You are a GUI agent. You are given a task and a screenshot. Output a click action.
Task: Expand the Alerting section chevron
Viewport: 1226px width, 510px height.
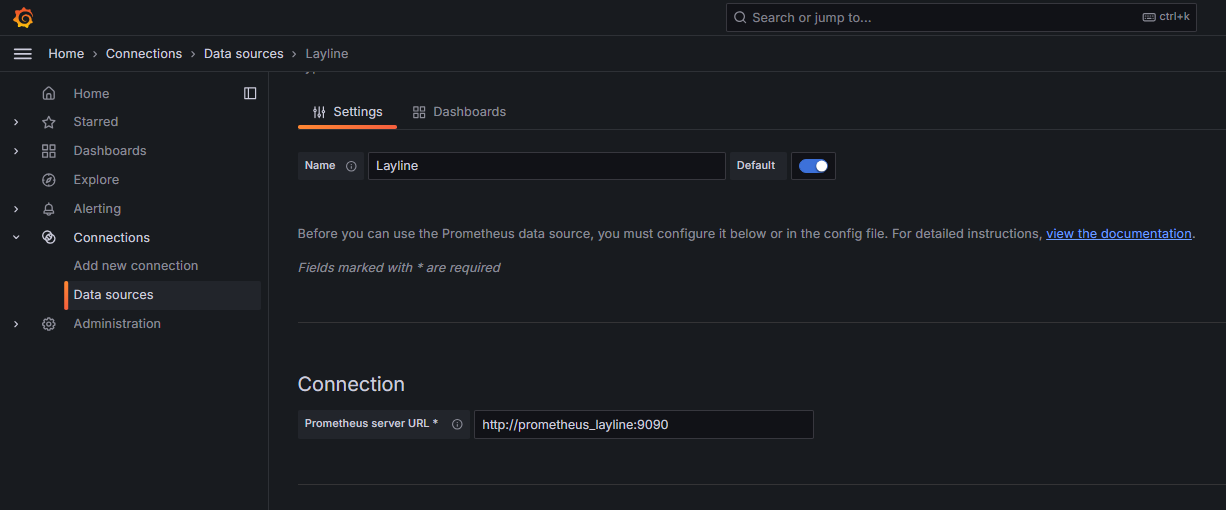point(16,209)
